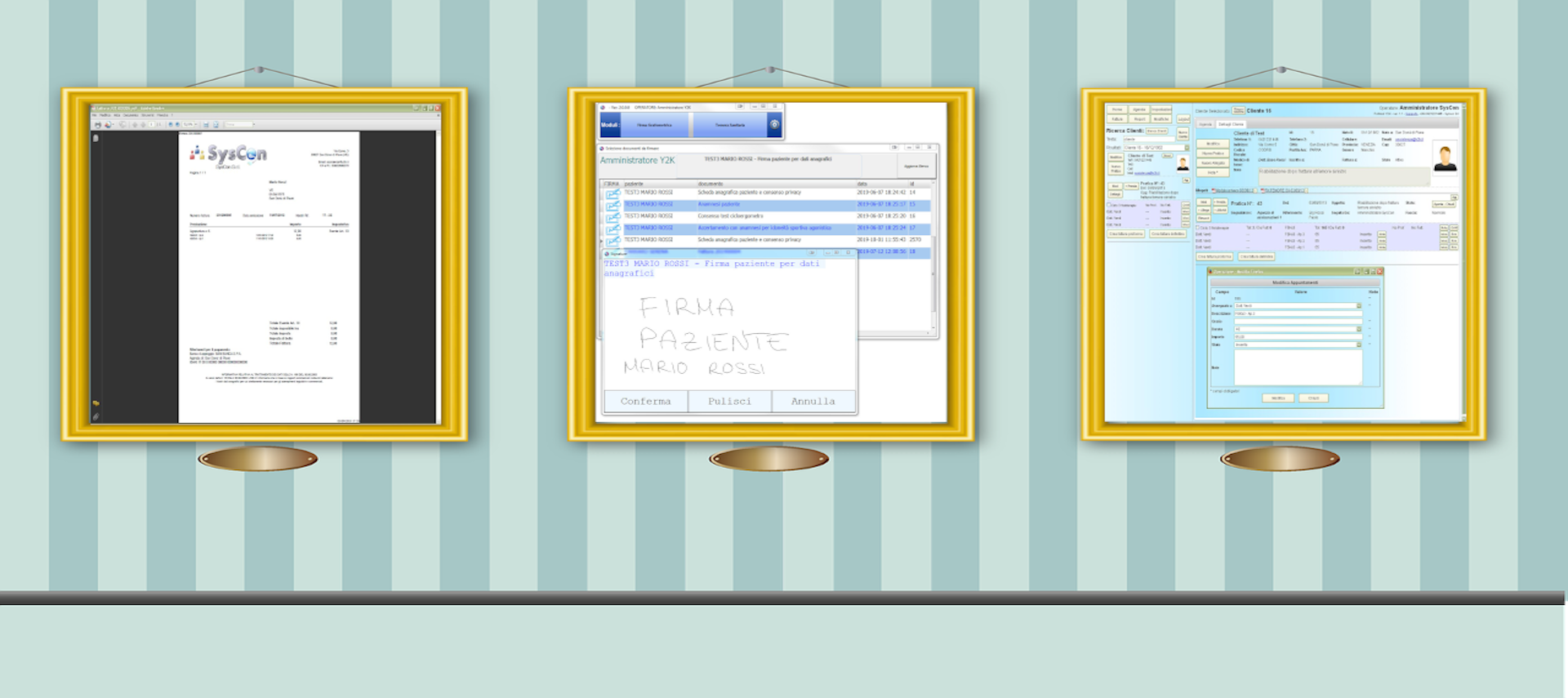
Task: Click signature icon for Anamnesi paziente row
Action: [x=612, y=205]
